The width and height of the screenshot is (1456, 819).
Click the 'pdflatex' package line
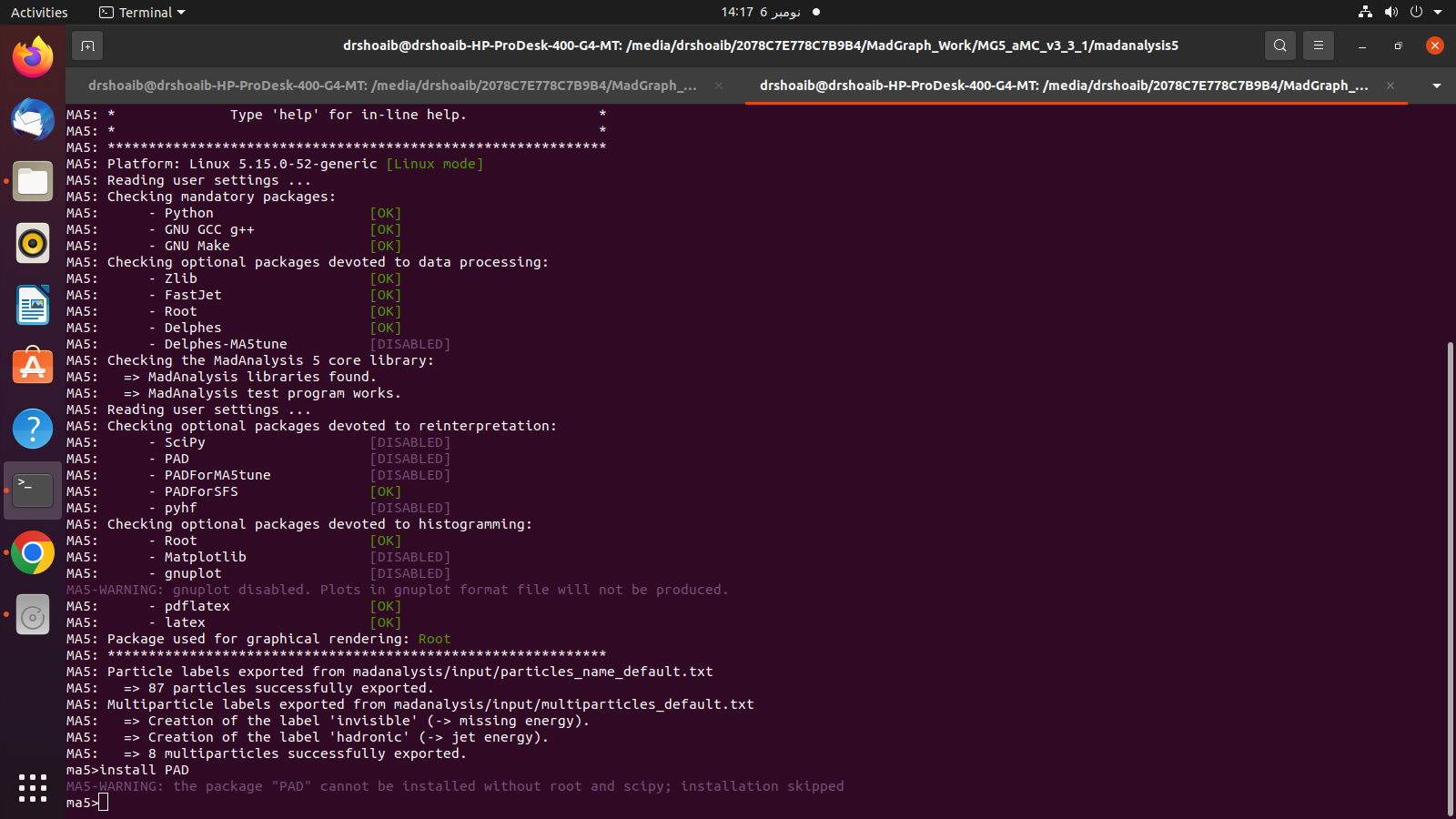(x=233, y=606)
